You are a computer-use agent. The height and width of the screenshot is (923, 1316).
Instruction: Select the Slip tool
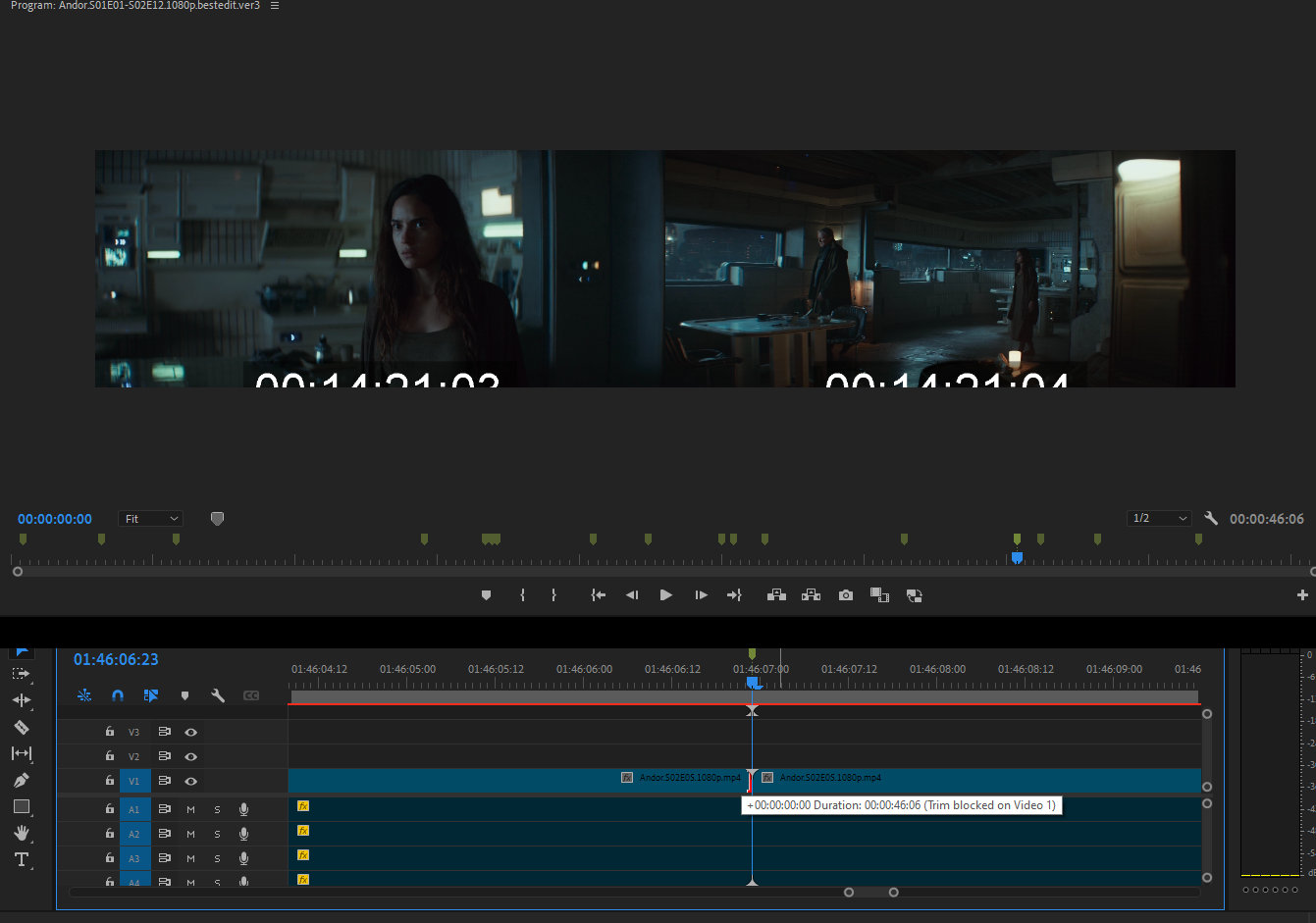(x=21, y=753)
